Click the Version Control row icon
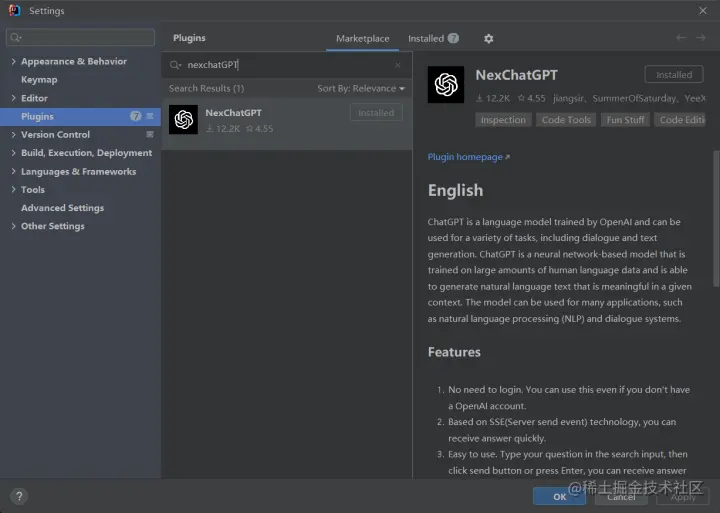The width and height of the screenshot is (720, 513). coord(150,135)
